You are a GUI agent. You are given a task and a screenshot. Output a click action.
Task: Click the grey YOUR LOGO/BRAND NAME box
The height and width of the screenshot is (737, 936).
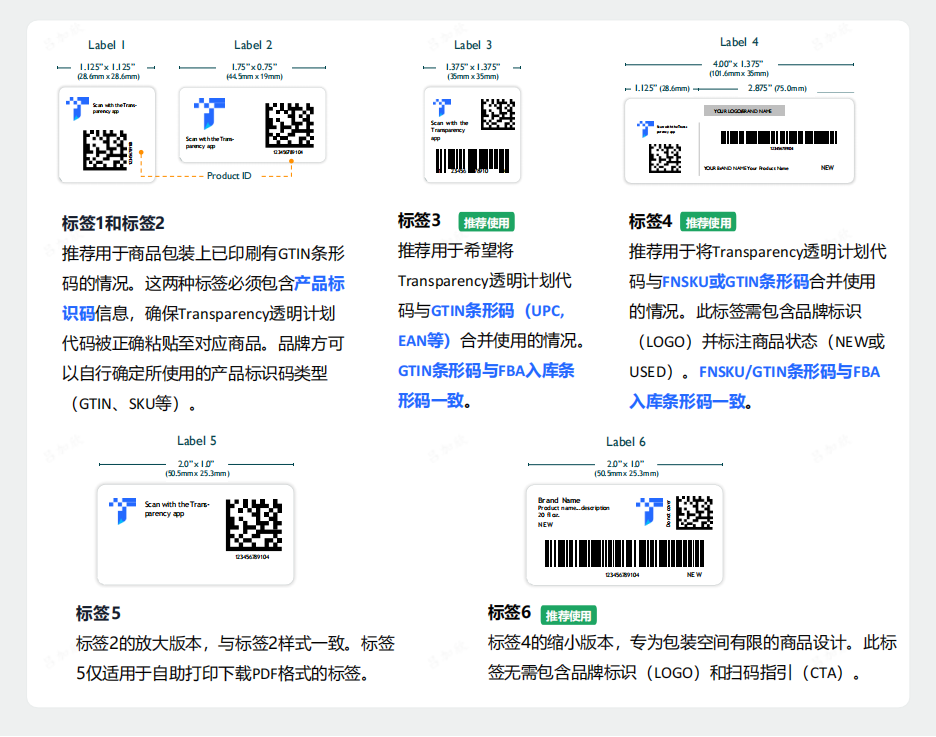coord(744,110)
